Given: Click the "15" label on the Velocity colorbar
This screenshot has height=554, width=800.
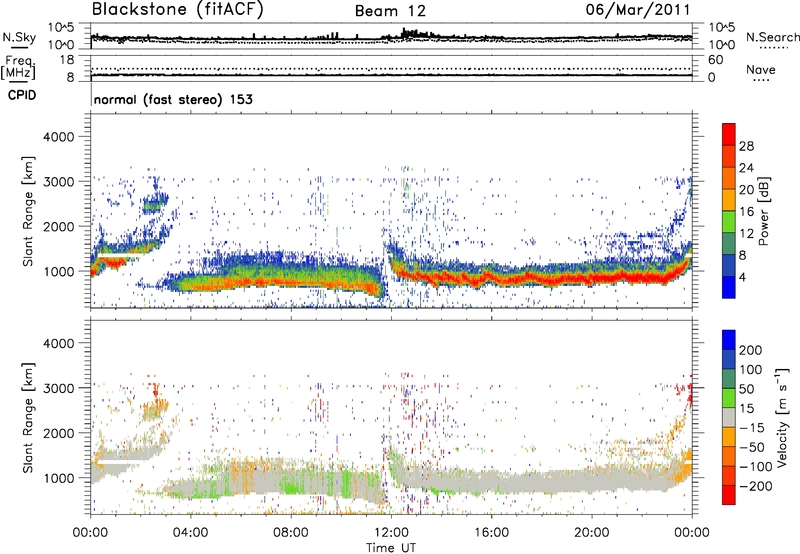Looking at the screenshot, I should (746, 409).
